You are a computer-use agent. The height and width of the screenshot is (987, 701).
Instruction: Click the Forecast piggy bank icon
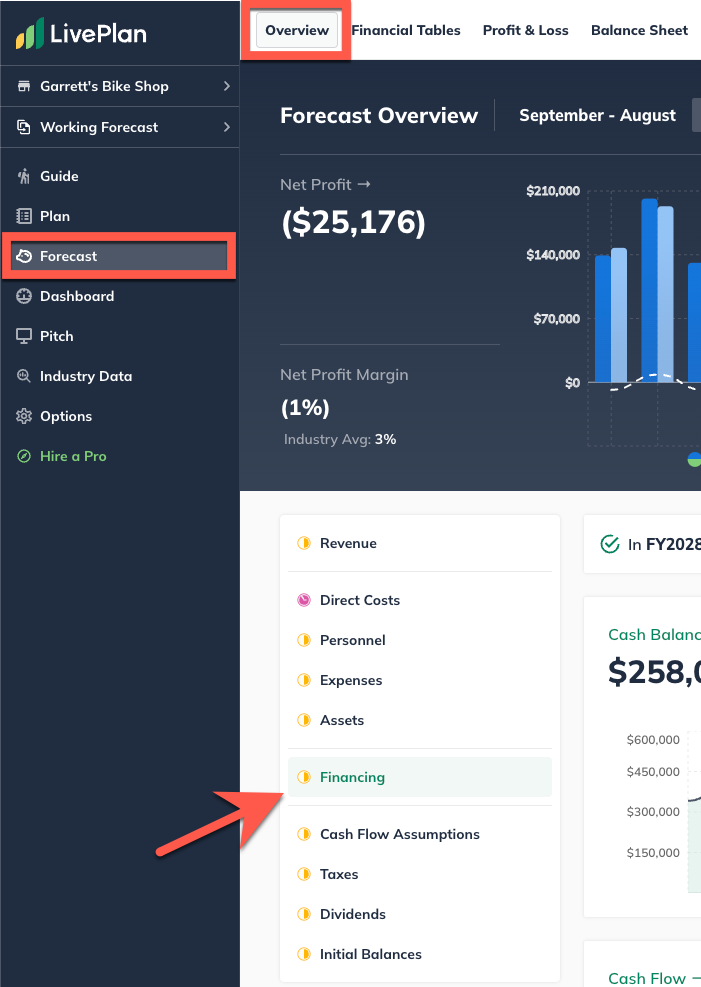pyautogui.click(x=24, y=256)
